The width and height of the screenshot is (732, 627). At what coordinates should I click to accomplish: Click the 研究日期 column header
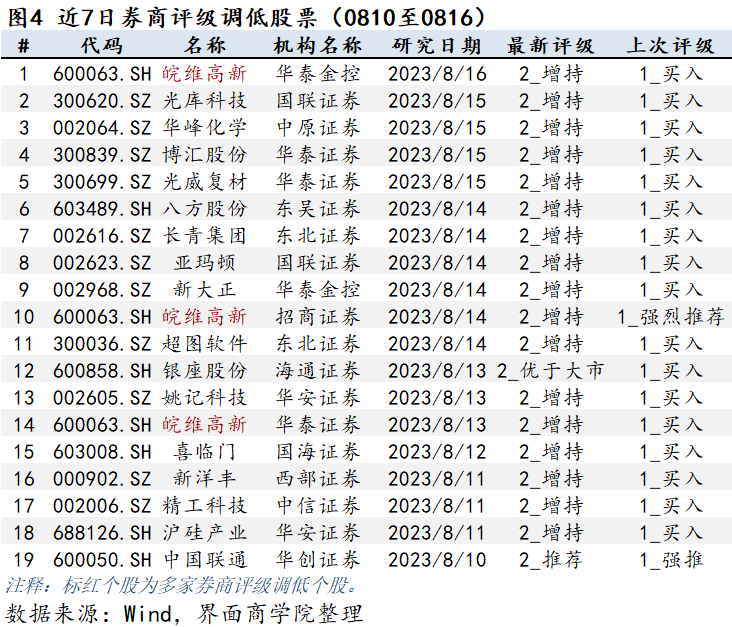click(x=437, y=46)
